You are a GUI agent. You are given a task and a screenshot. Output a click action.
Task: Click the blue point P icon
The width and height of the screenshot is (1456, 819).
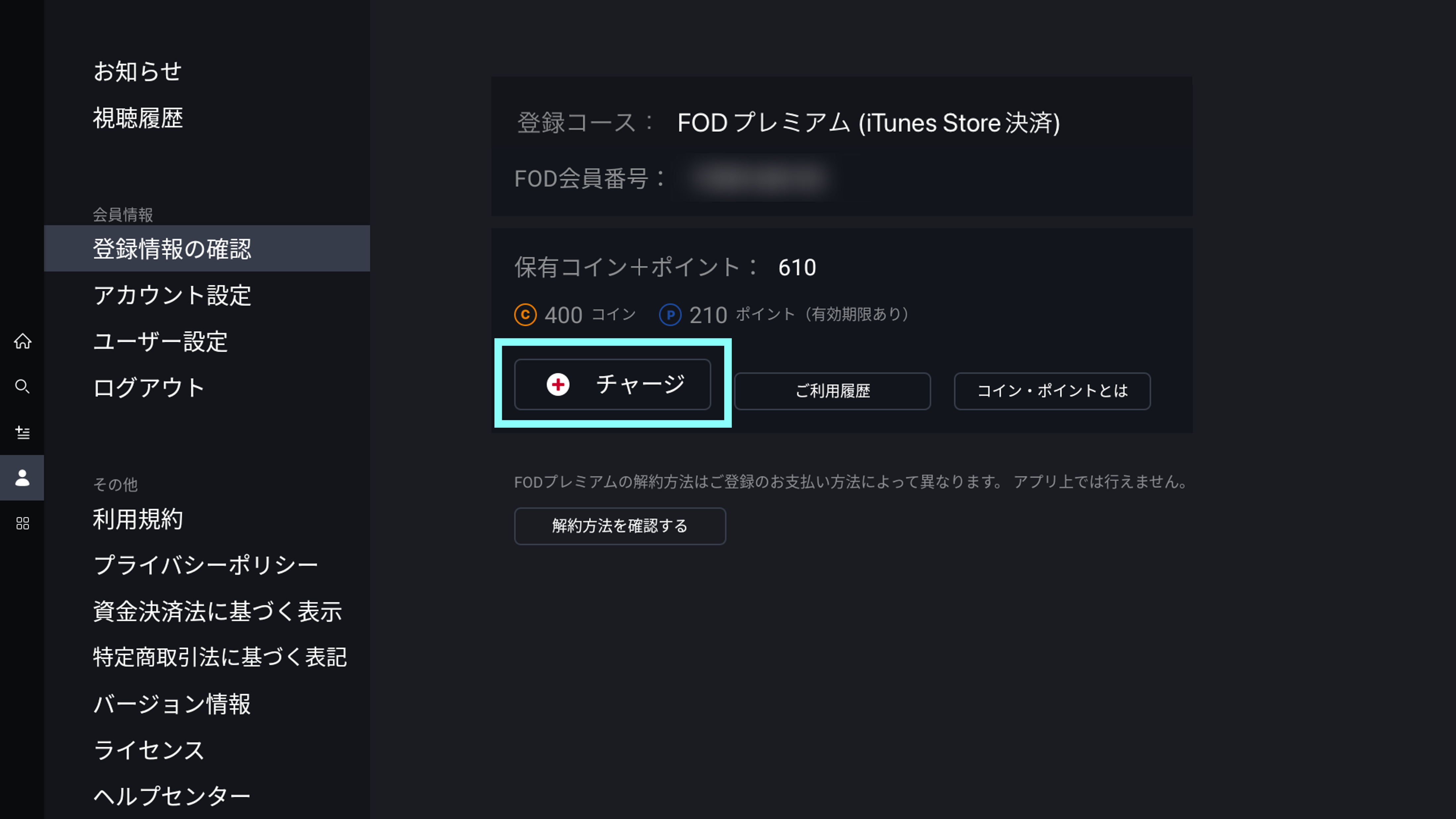pyautogui.click(x=670, y=315)
